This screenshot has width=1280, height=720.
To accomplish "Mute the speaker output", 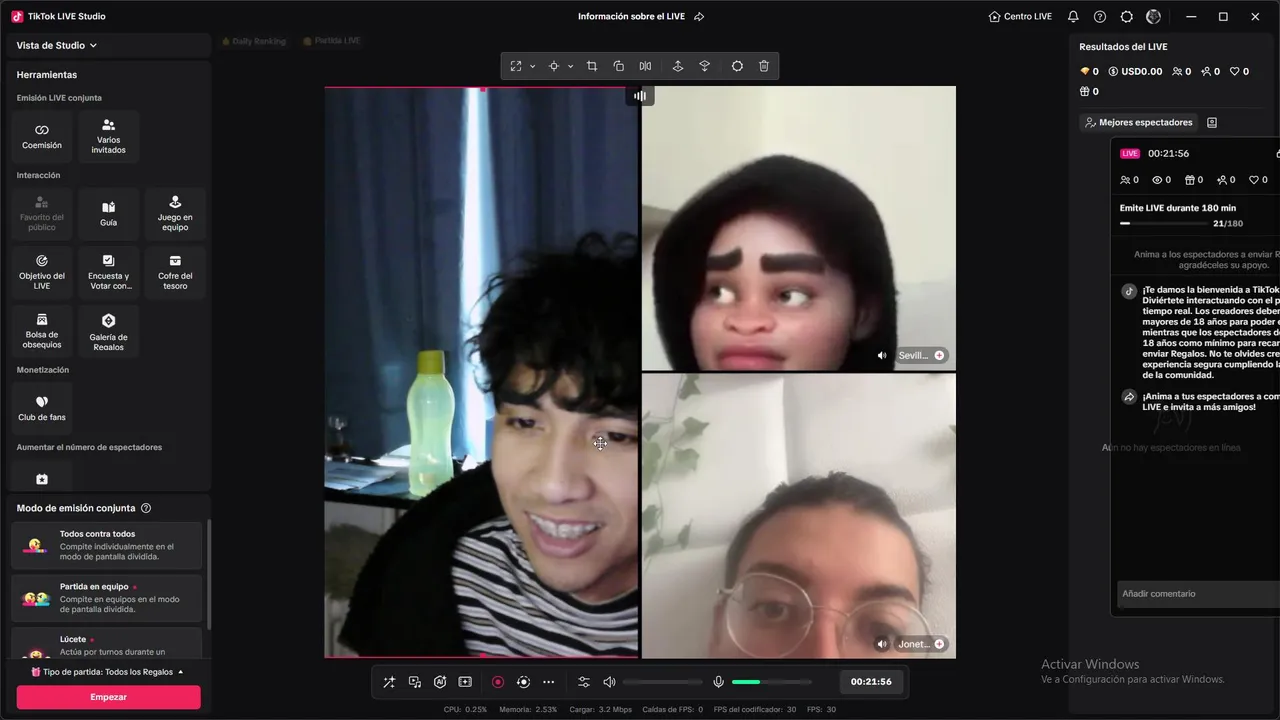I will (x=609, y=682).
